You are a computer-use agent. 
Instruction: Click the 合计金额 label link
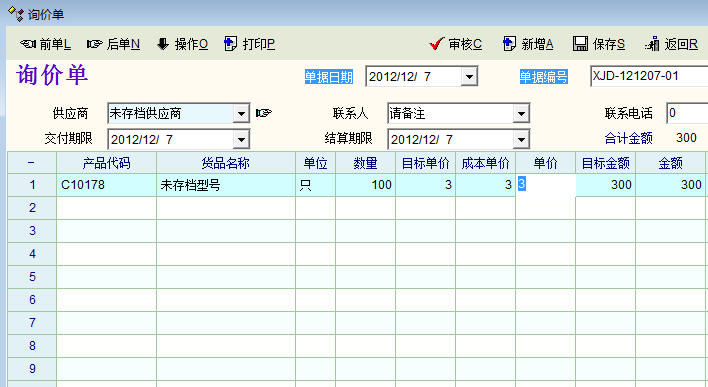coord(628,138)
